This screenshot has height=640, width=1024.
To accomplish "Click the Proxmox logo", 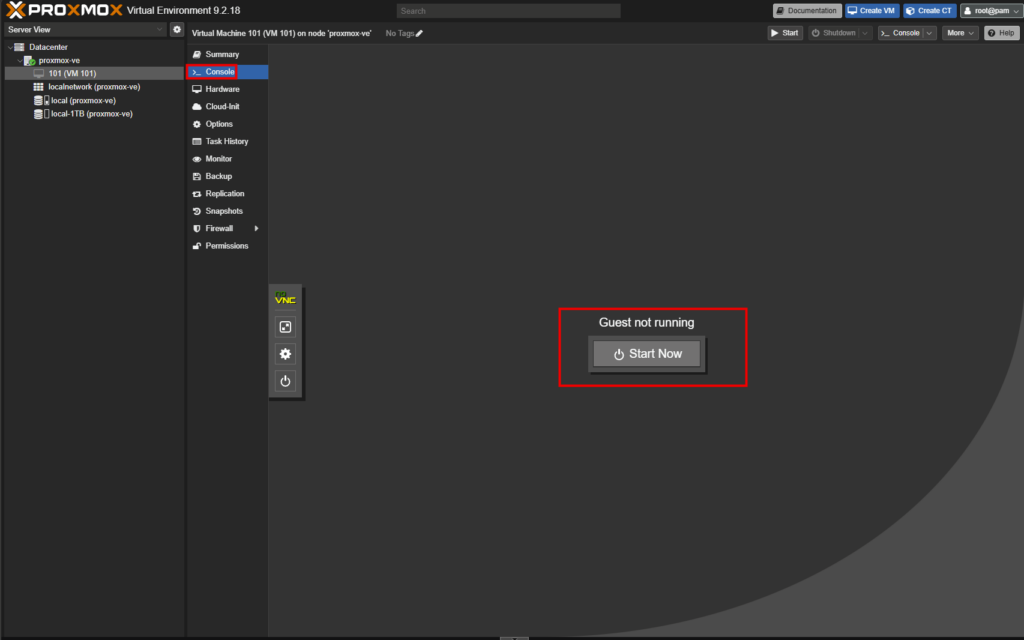I will [x=64, y=10].
